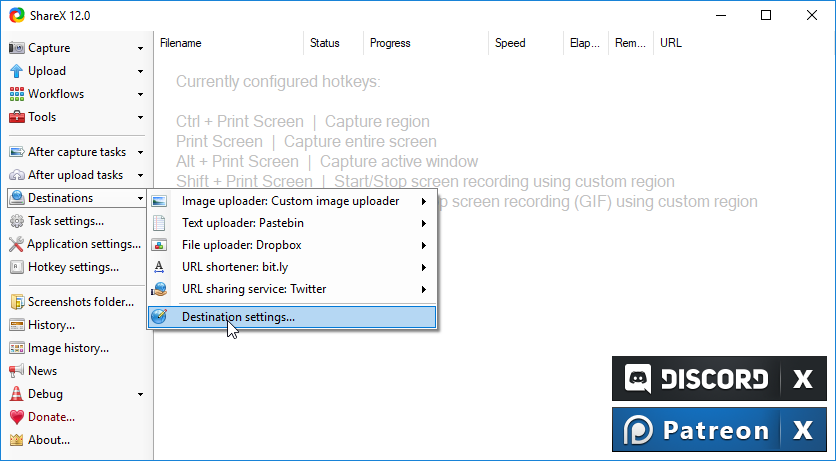Click the Destination settings globe icon
This screenshot has width=836, height=461.
click(x=159, y=317)
